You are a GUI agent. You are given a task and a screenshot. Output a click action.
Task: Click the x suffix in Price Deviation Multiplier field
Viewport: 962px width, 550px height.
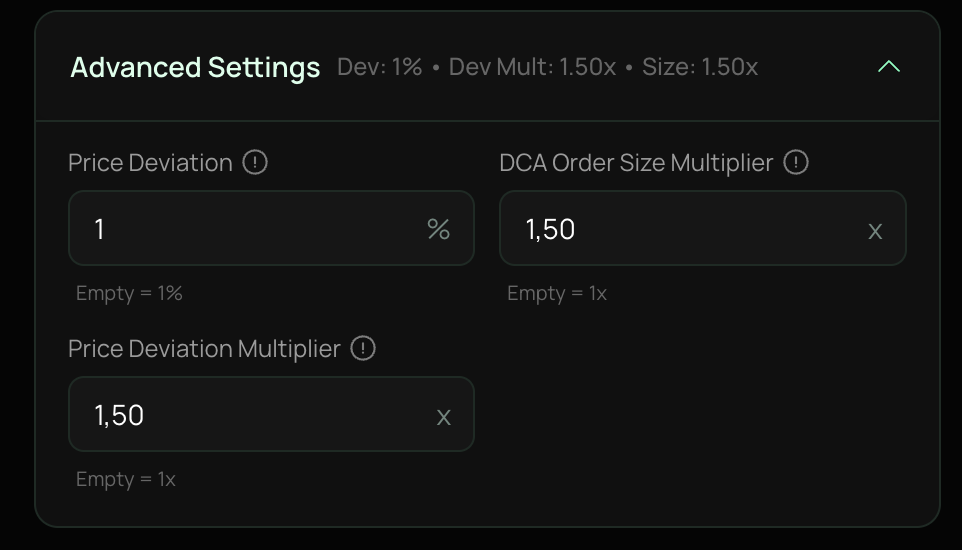tap(444, 417)
